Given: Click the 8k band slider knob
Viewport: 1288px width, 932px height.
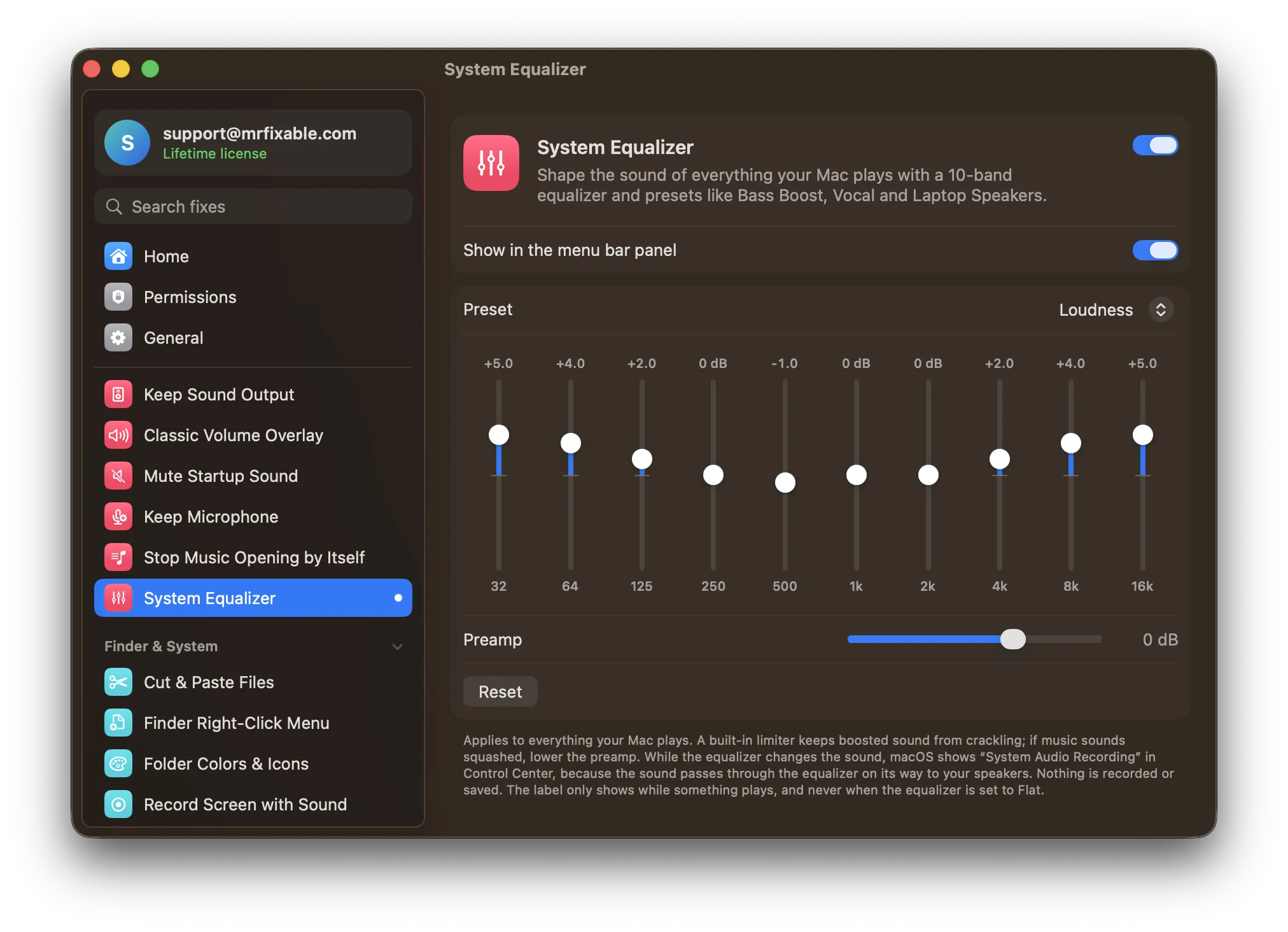Looking at the screenshot, I should pyautogui.click(x=1071, y=443).
